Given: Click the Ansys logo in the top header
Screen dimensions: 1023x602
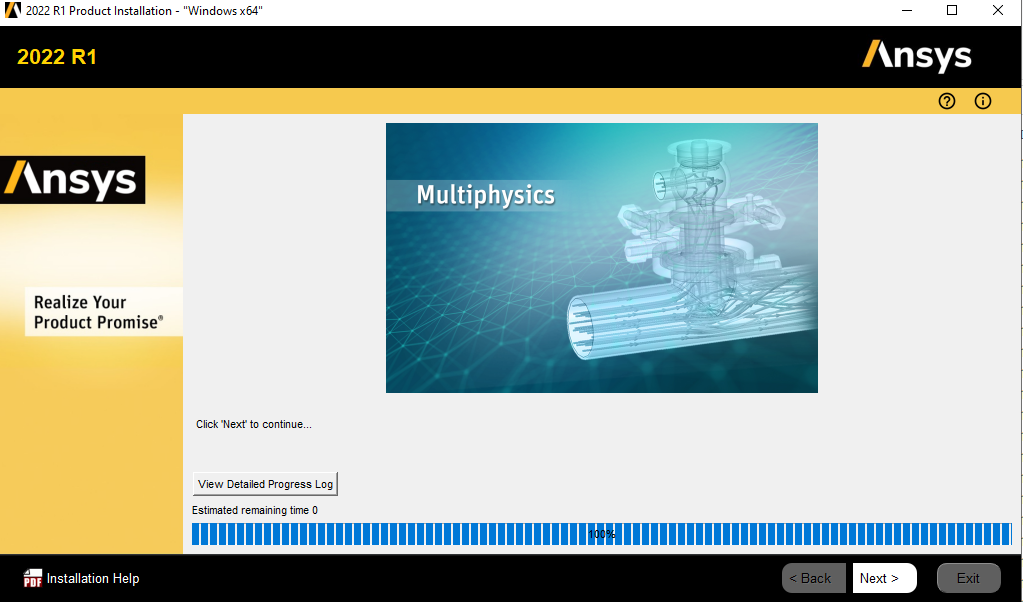Looking at the screenshot, I should (x=917, y=56).
